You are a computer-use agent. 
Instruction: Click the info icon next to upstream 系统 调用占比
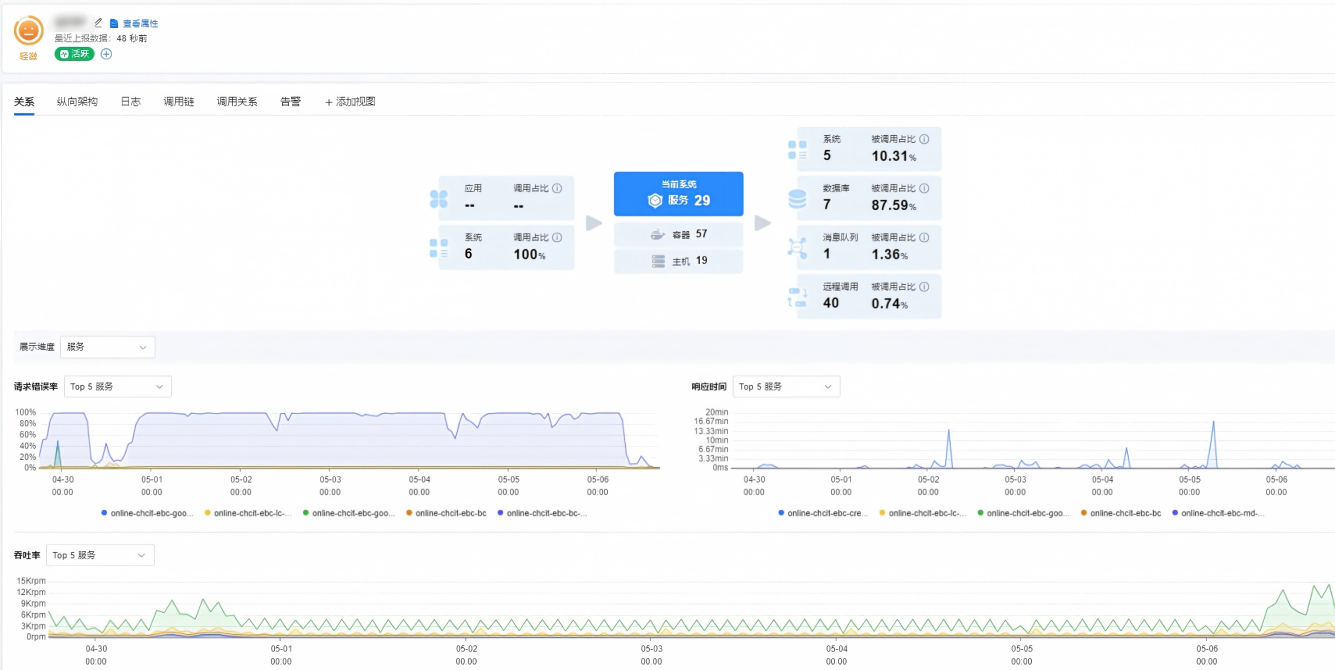(557, 237)
